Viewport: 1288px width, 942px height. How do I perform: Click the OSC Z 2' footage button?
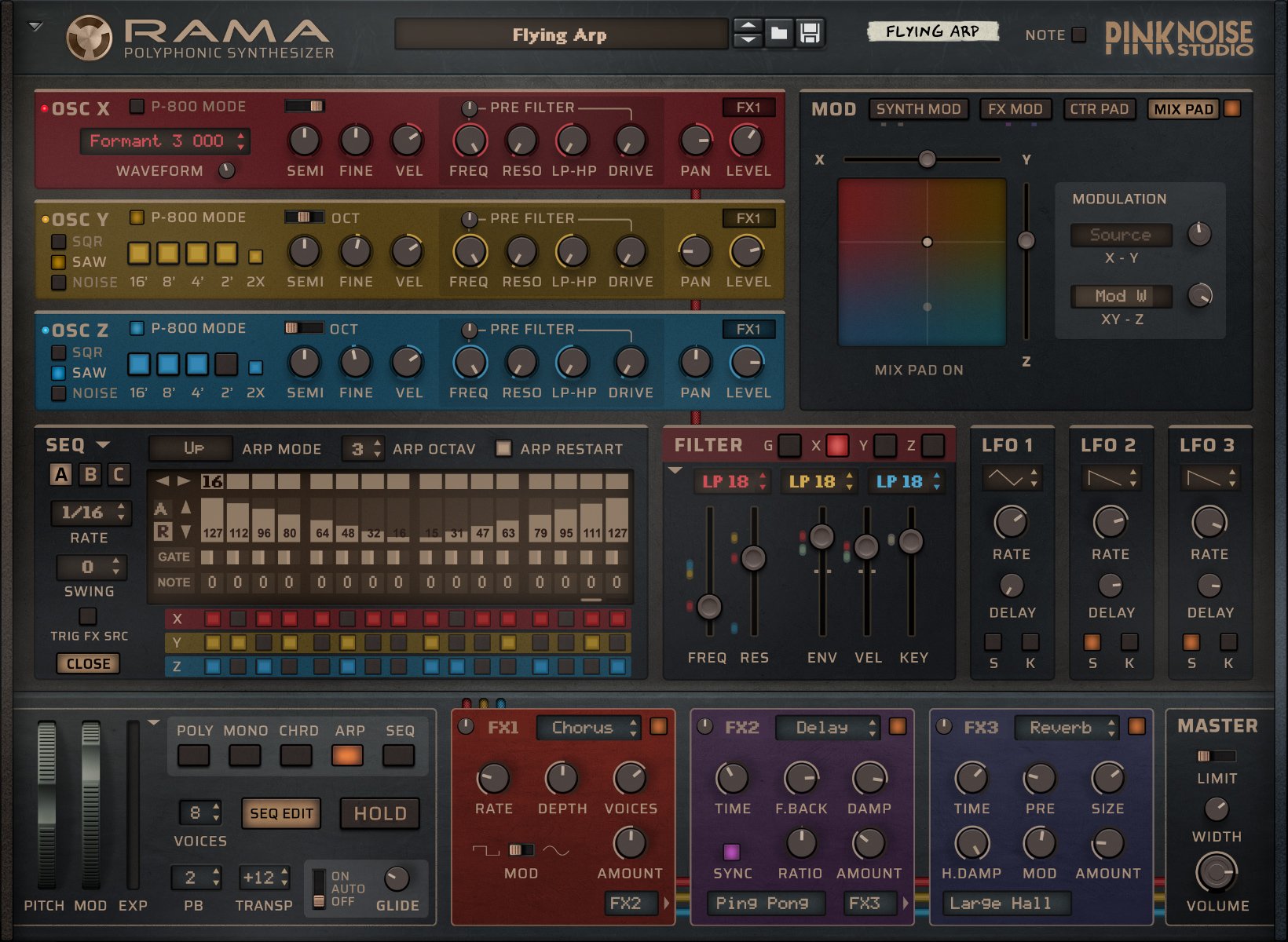[x=226, y=363]
